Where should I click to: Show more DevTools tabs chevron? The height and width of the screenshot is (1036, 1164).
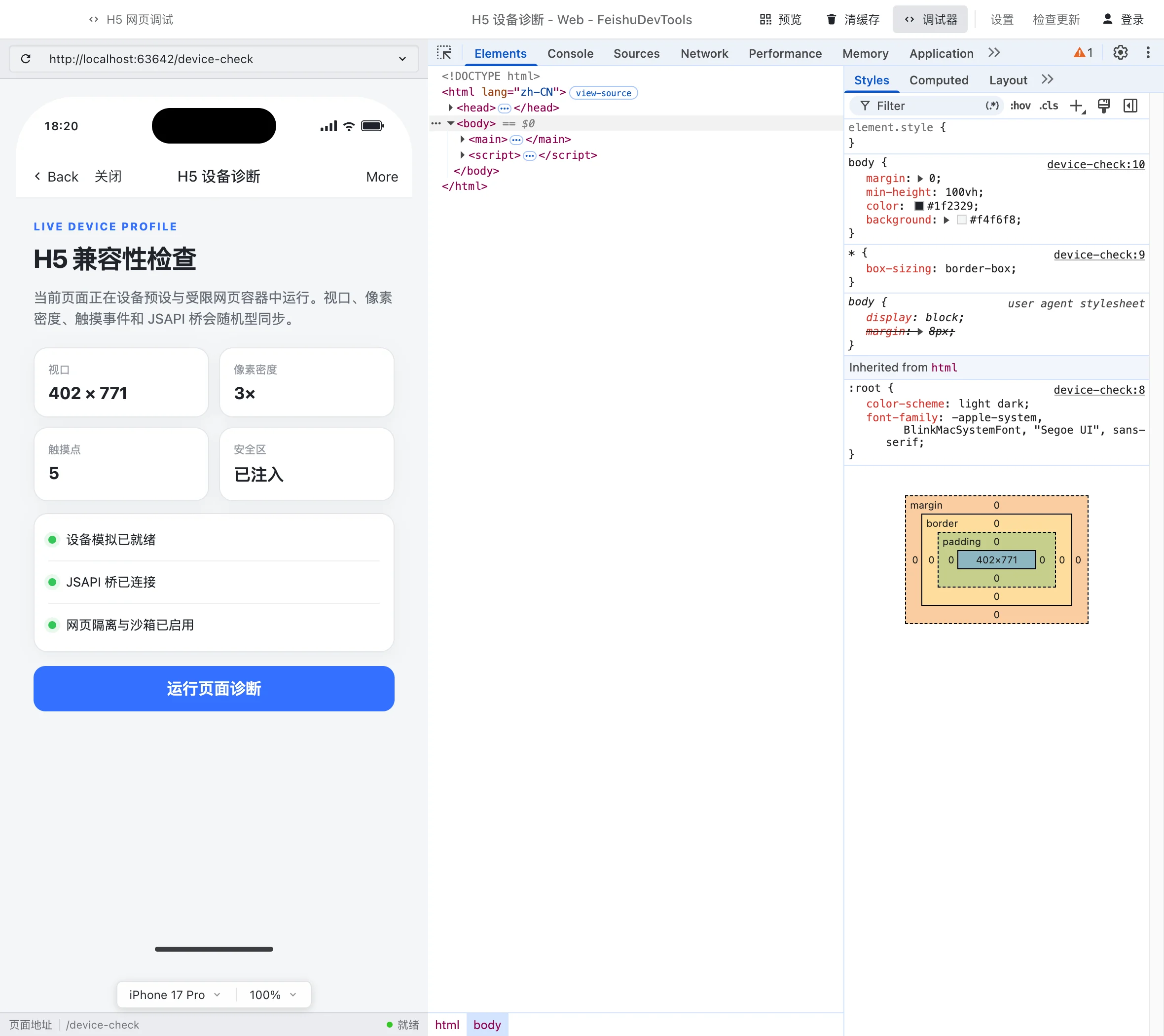click(994, 52)
